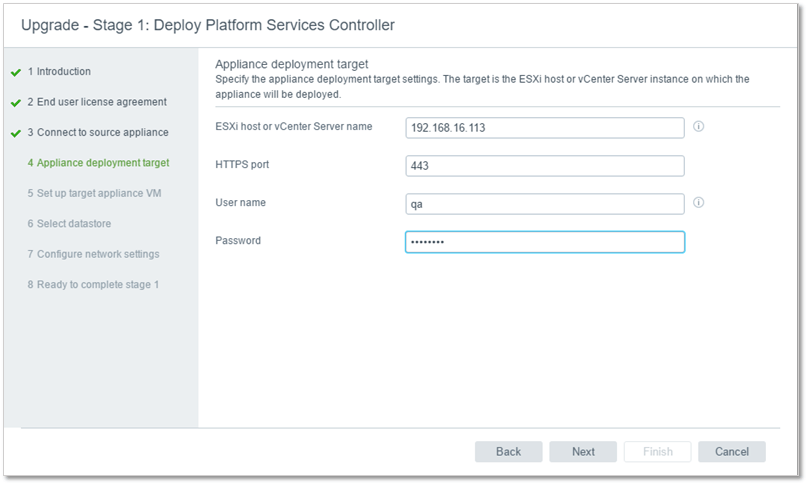Click into the HTTPS port field
Screen dimensions: 808x485
[545, 166]
